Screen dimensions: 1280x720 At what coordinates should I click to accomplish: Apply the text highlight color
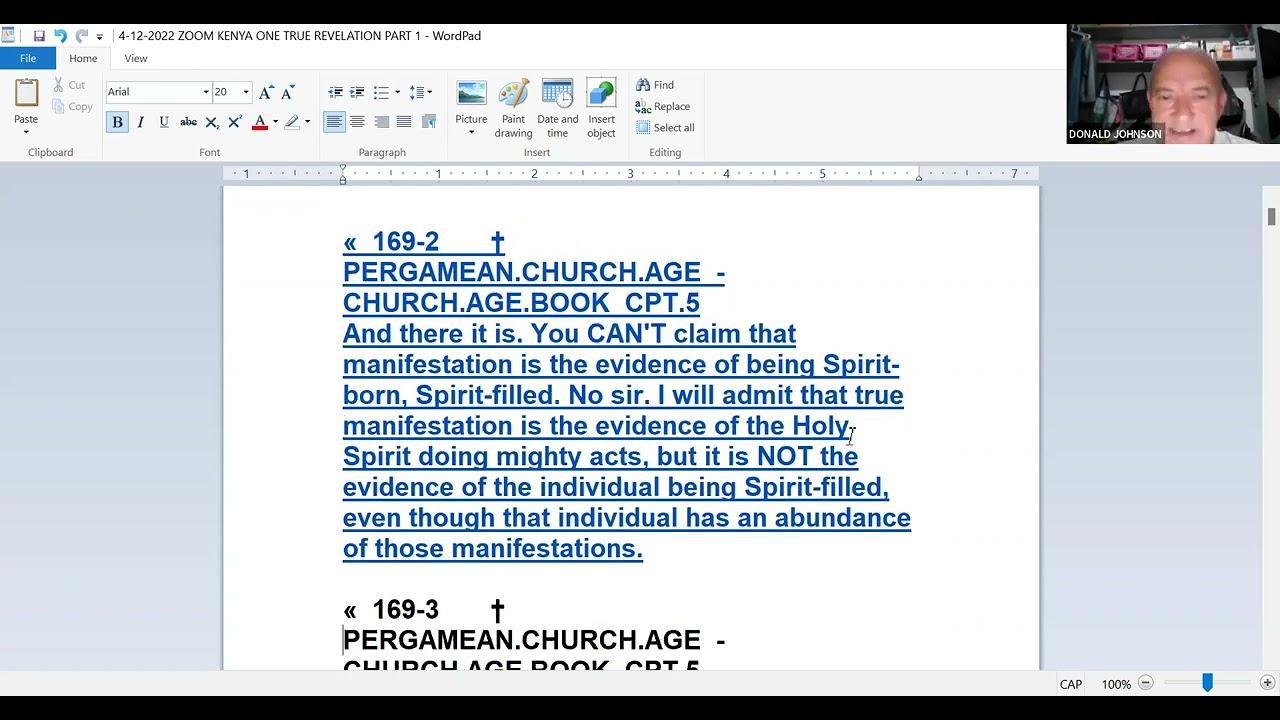[292, 122]
